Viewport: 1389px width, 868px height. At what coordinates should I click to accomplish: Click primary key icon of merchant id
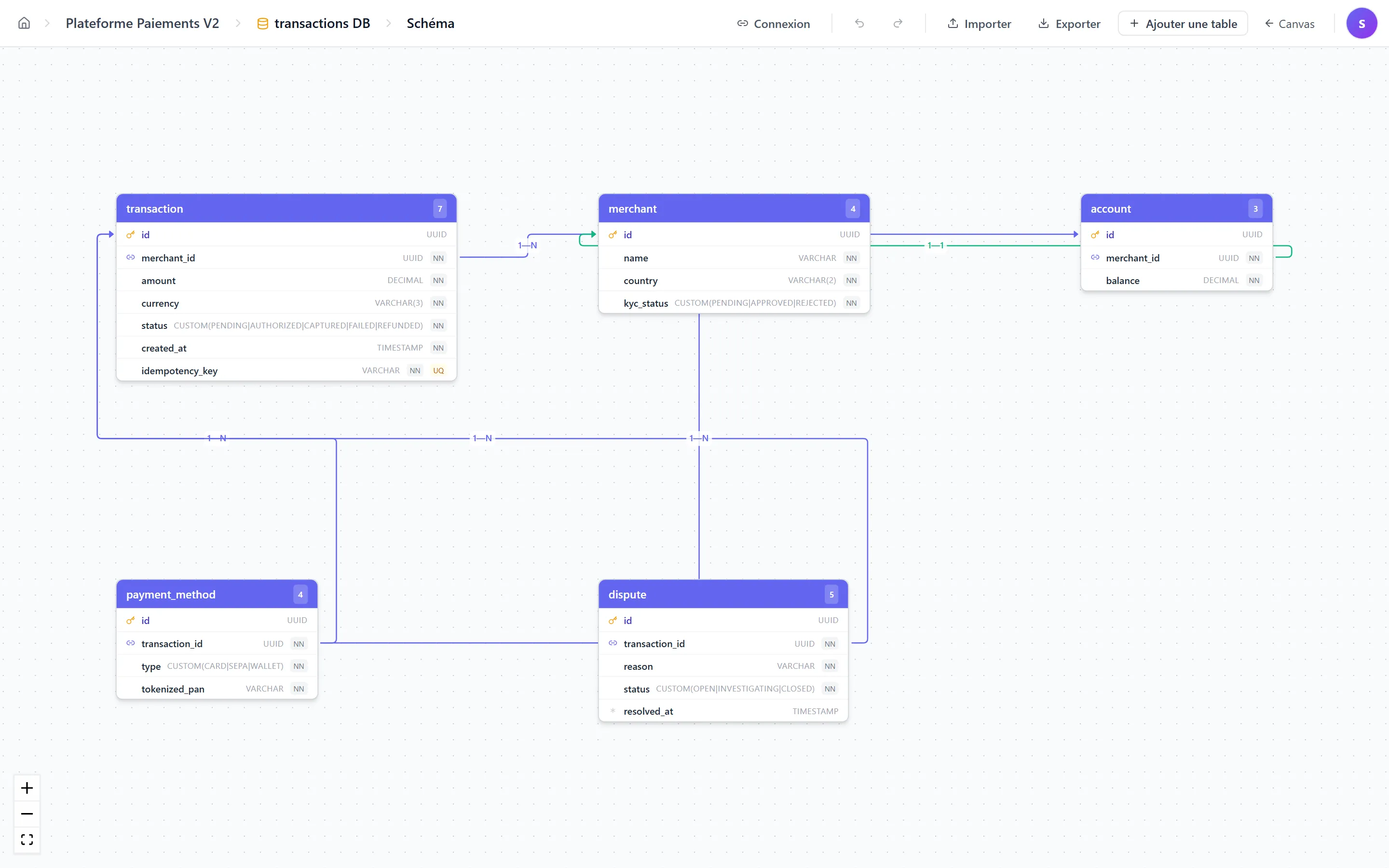(613, 234)
